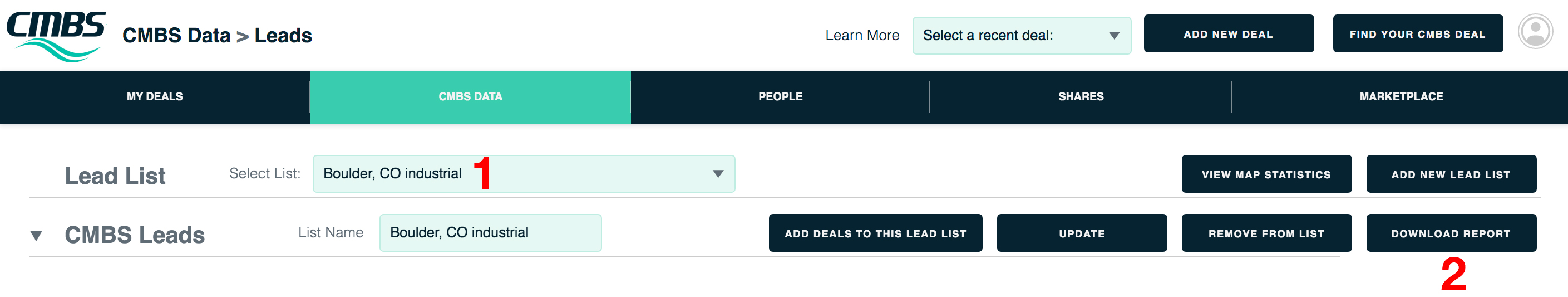Navigate to the Marketplace tab
Image resolution: width=1568 pixels, height=297 pixels.
(x=1401, y=96)
